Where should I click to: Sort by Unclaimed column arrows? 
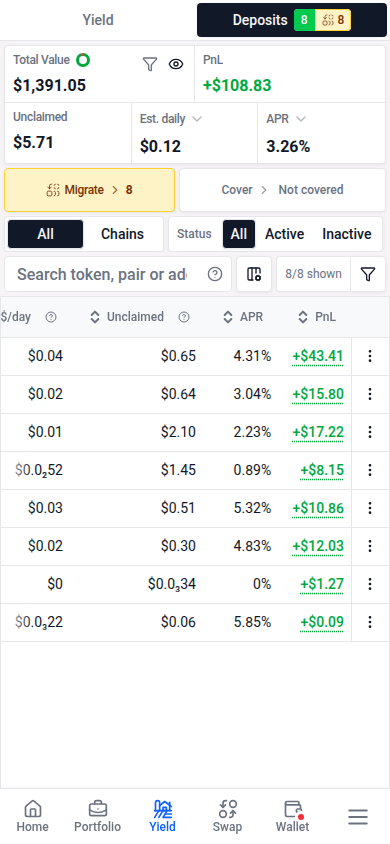pos(95,317)
